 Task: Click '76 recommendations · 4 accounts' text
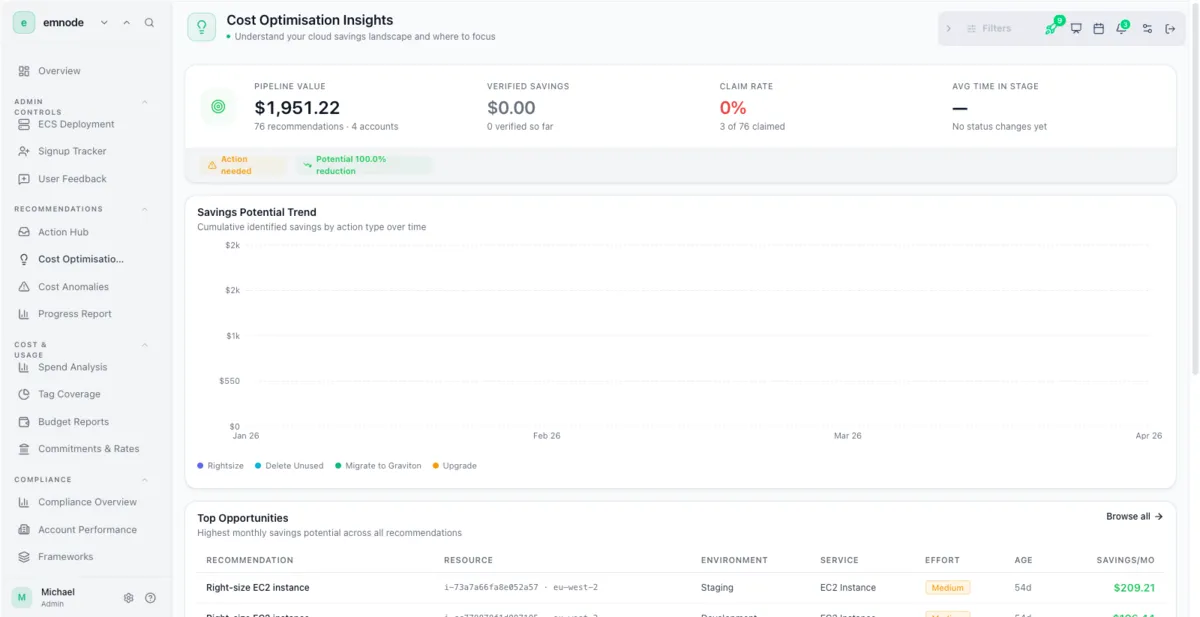(x=326, y=127)
